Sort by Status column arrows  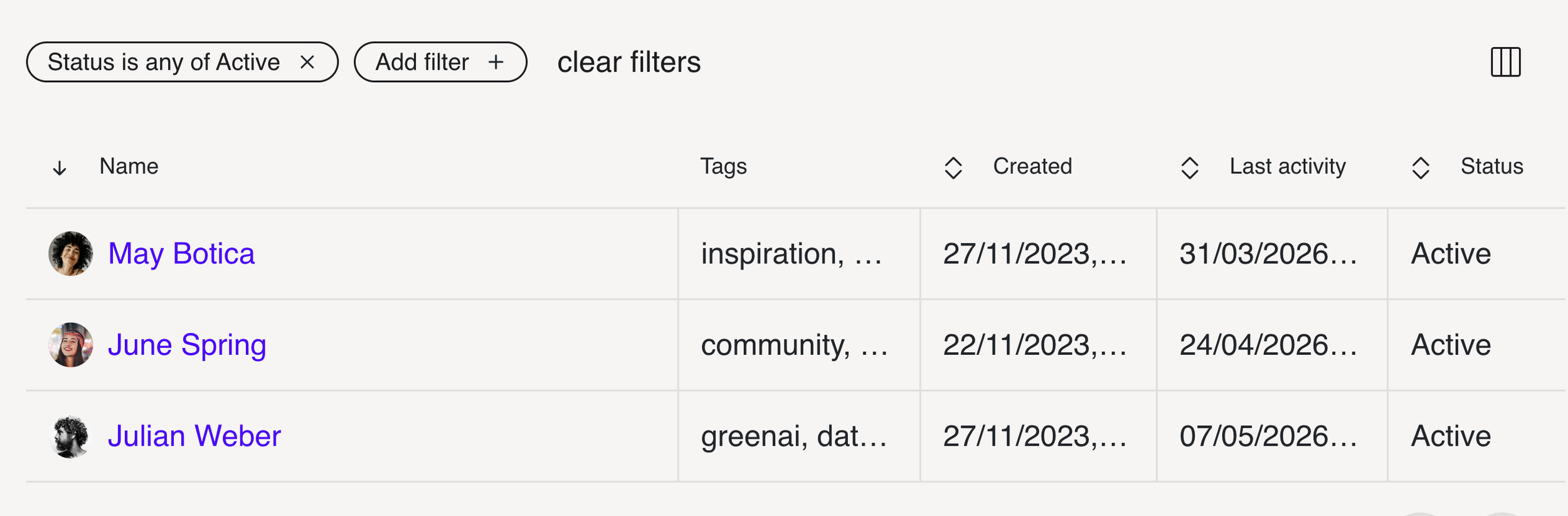pyautogui.click(x=1421, y=168)
